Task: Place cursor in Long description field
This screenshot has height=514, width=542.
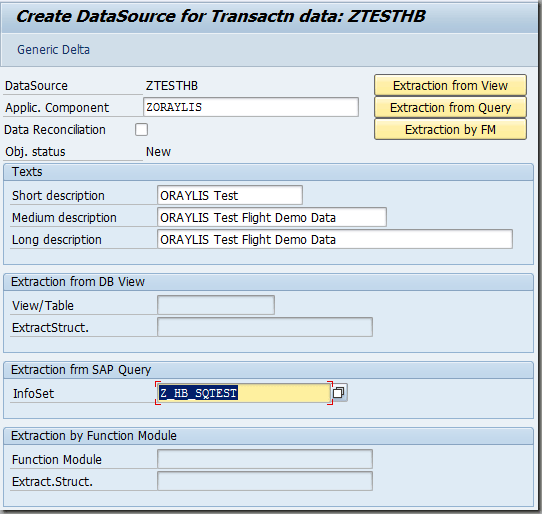Action: 335,239
